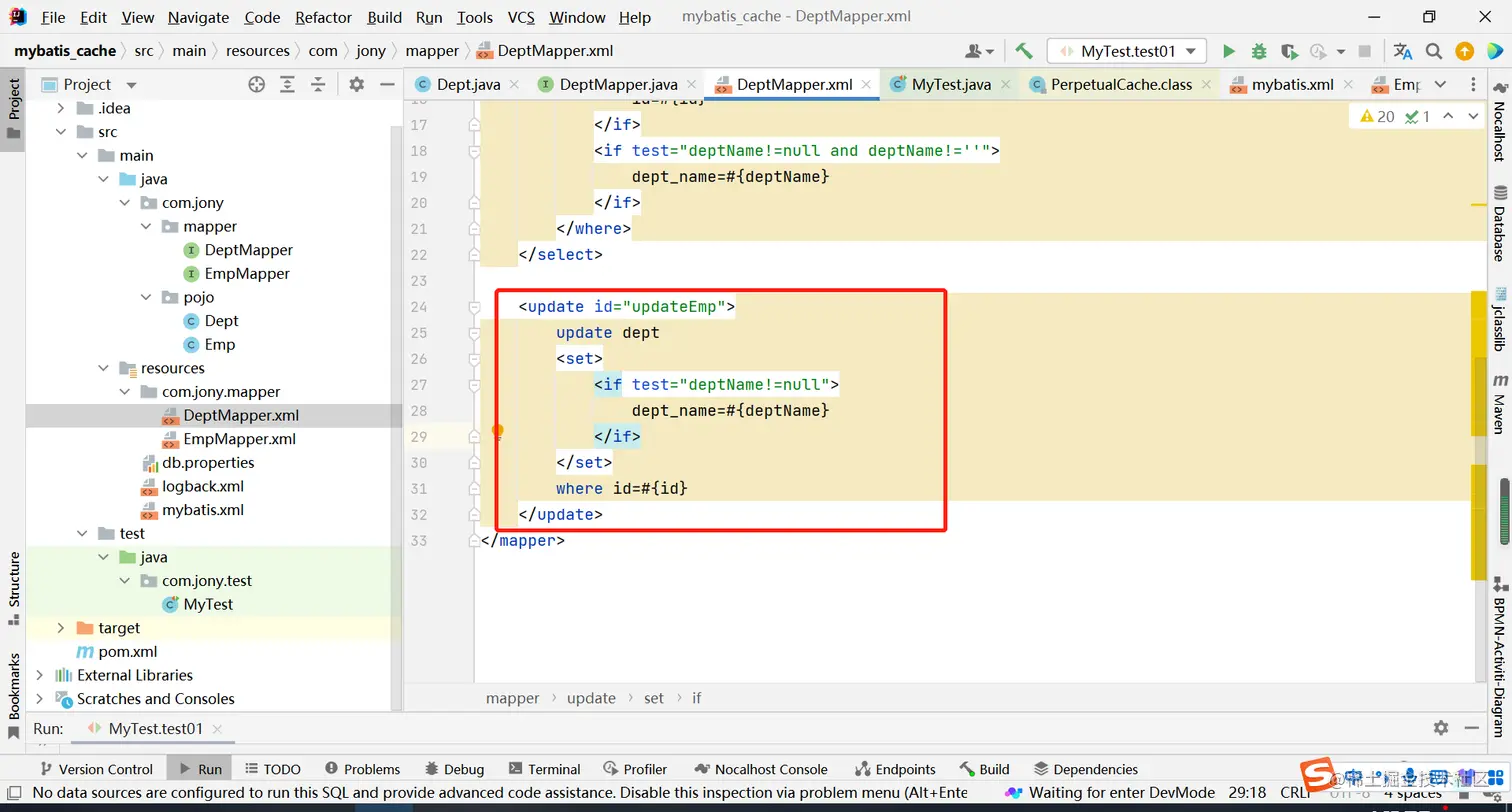Viewport: 1512px width, 812px height.
Task: Expand the target folder
Action: (x=61, y=628)
